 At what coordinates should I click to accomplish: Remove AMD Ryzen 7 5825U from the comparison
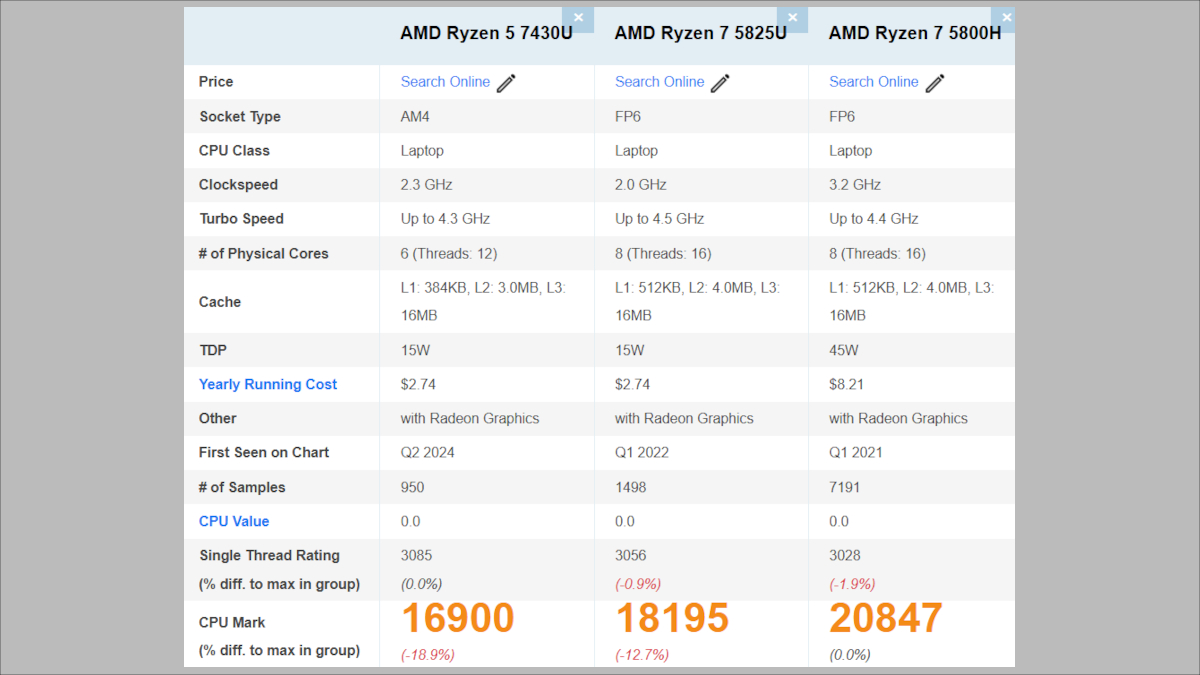pos(793,18)
